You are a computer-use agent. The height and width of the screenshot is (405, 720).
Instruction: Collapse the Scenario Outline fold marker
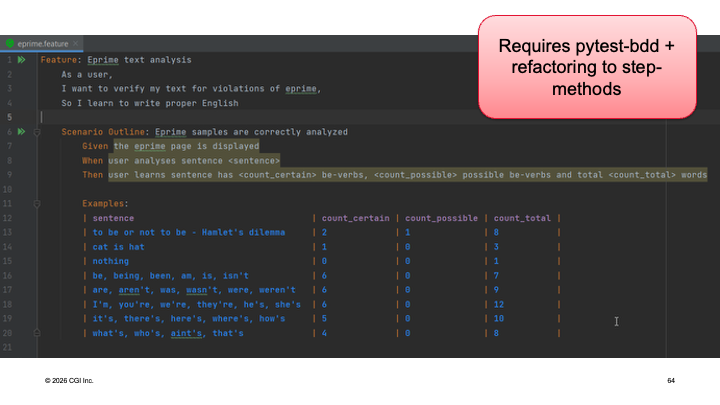(37, 132)
